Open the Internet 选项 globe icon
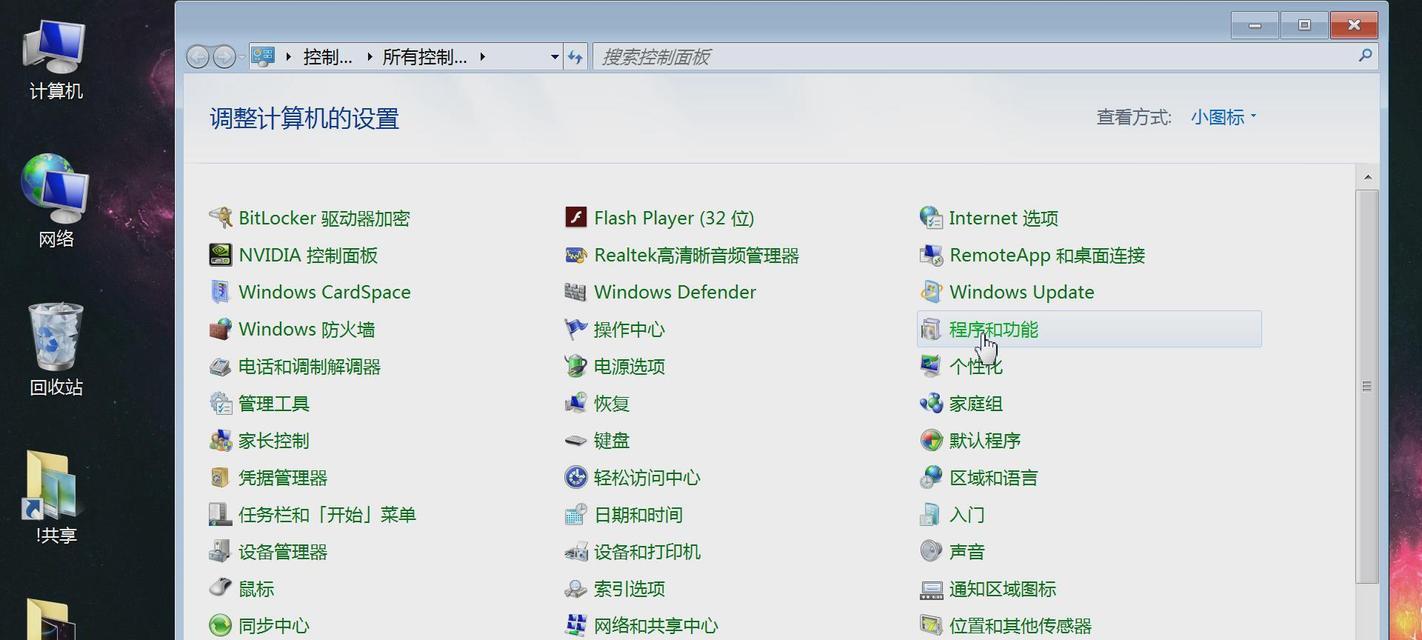This screenshot has width=1422, height=640. point(931,218)
